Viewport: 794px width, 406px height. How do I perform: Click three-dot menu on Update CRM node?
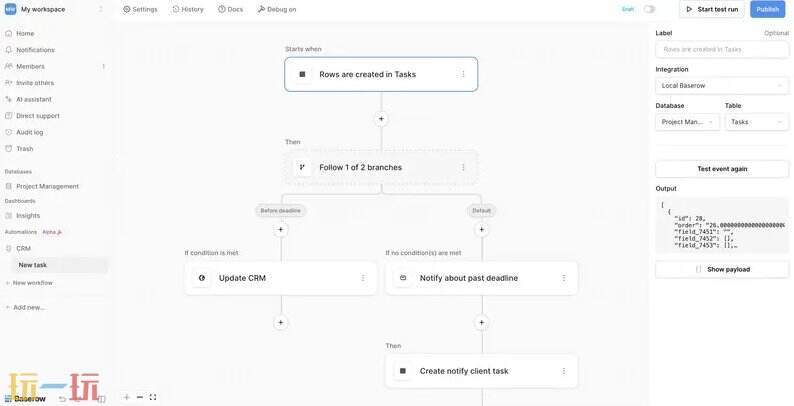(x=363, y=278)
